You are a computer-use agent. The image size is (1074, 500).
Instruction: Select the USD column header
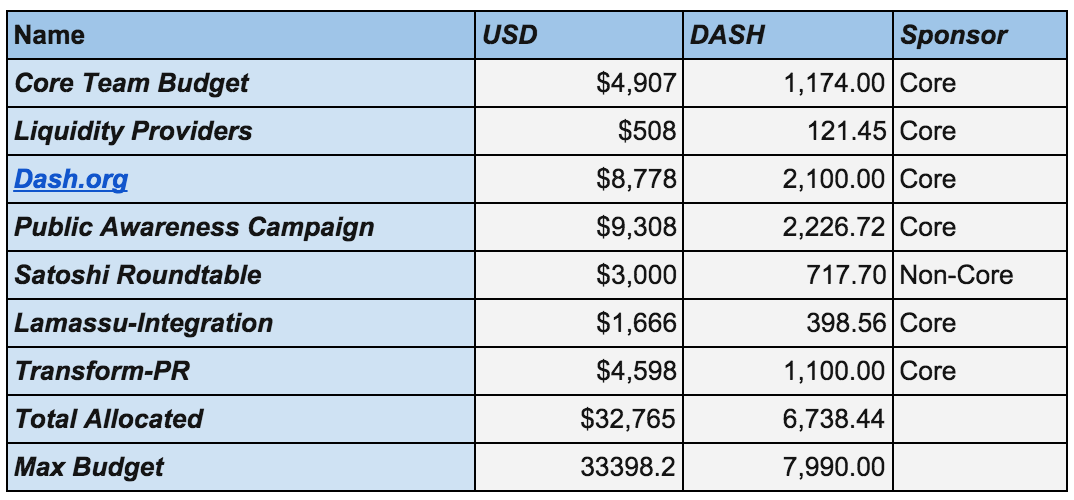pyautogui.click(x=579, y=35)
